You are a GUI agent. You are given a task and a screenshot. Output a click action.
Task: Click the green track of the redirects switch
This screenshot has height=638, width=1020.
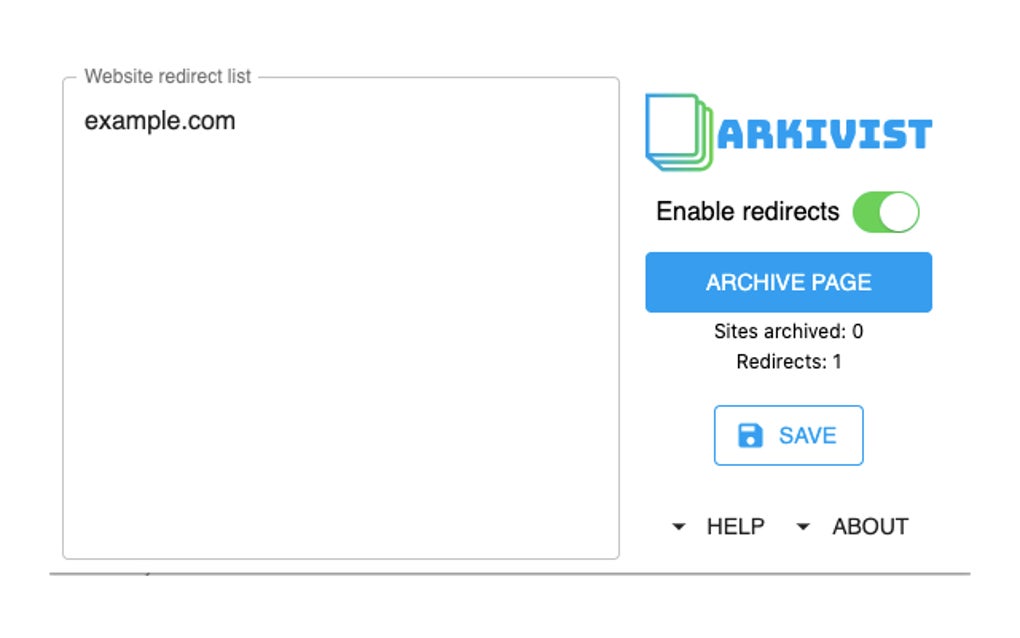point(868,212)
